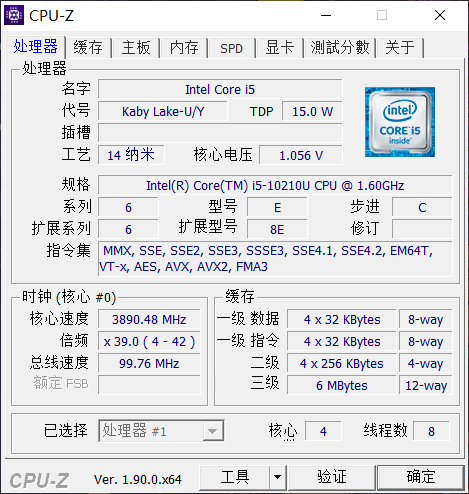This screenshot has height=494, width=469.
Task: Click the bus speed 99.76 MHz
Action: pos(149,363)
